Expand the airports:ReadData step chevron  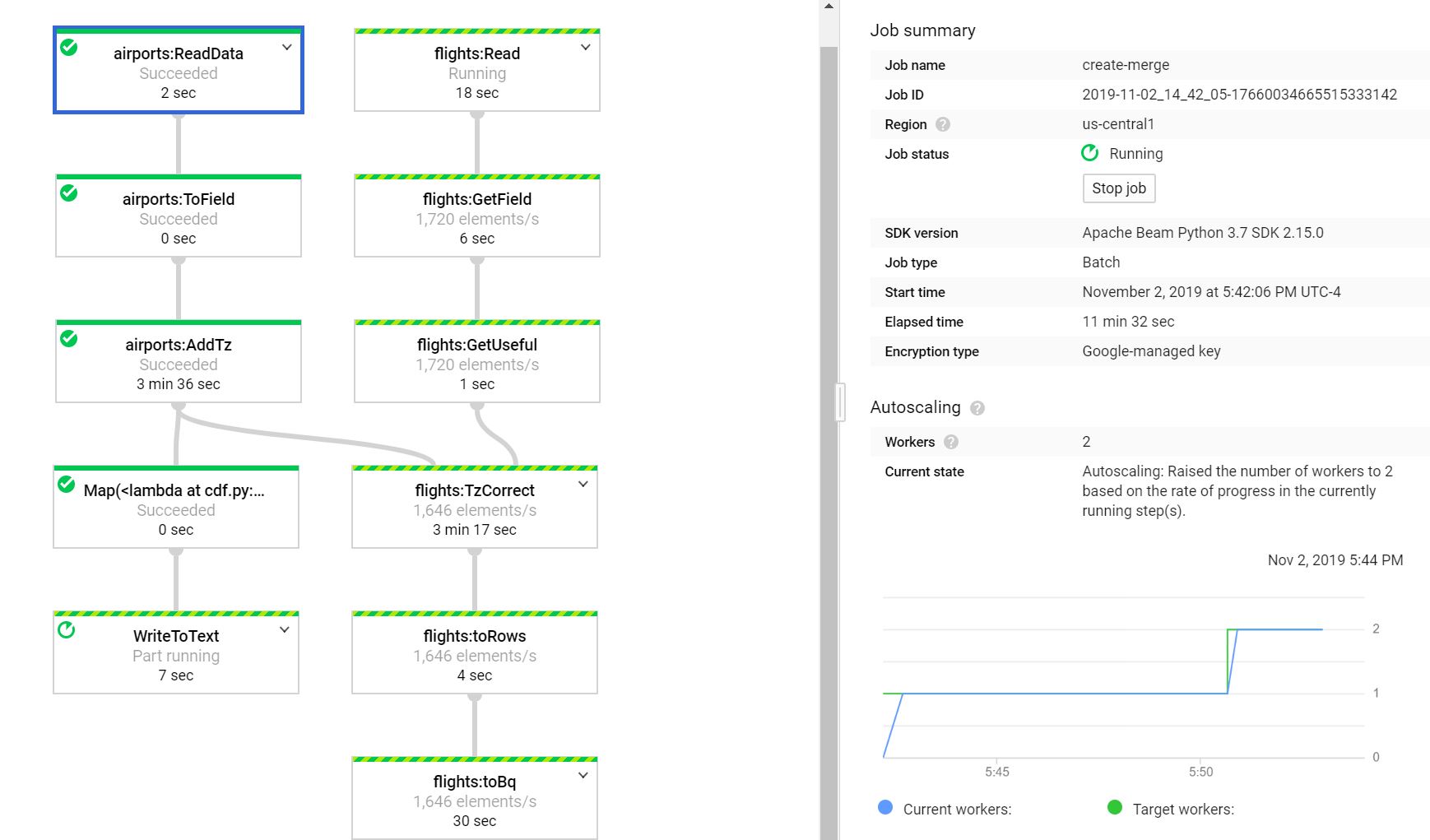pyautogui.click(x=287, y=48)
